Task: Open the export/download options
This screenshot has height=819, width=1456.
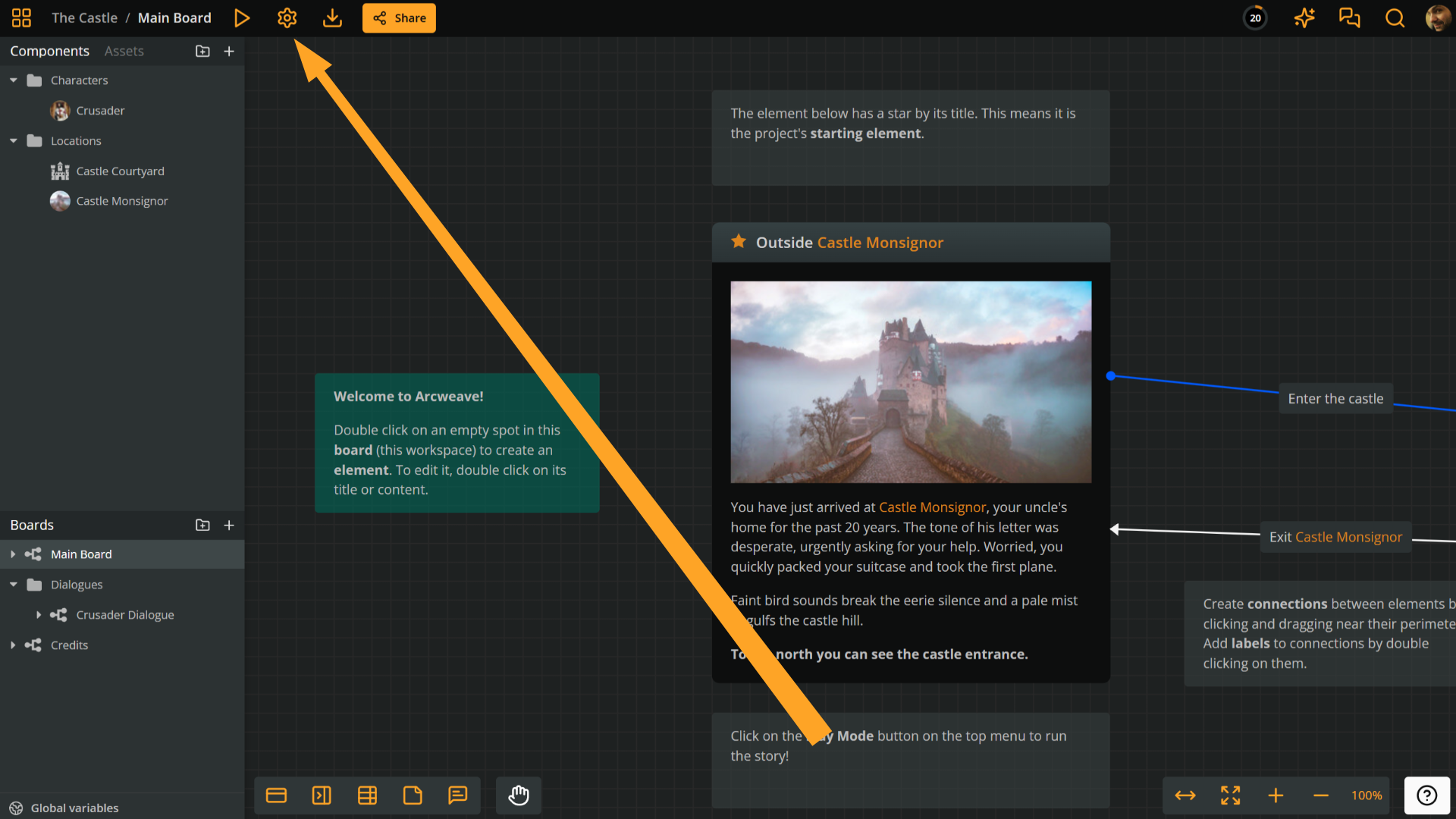Action: click(332, 17)
